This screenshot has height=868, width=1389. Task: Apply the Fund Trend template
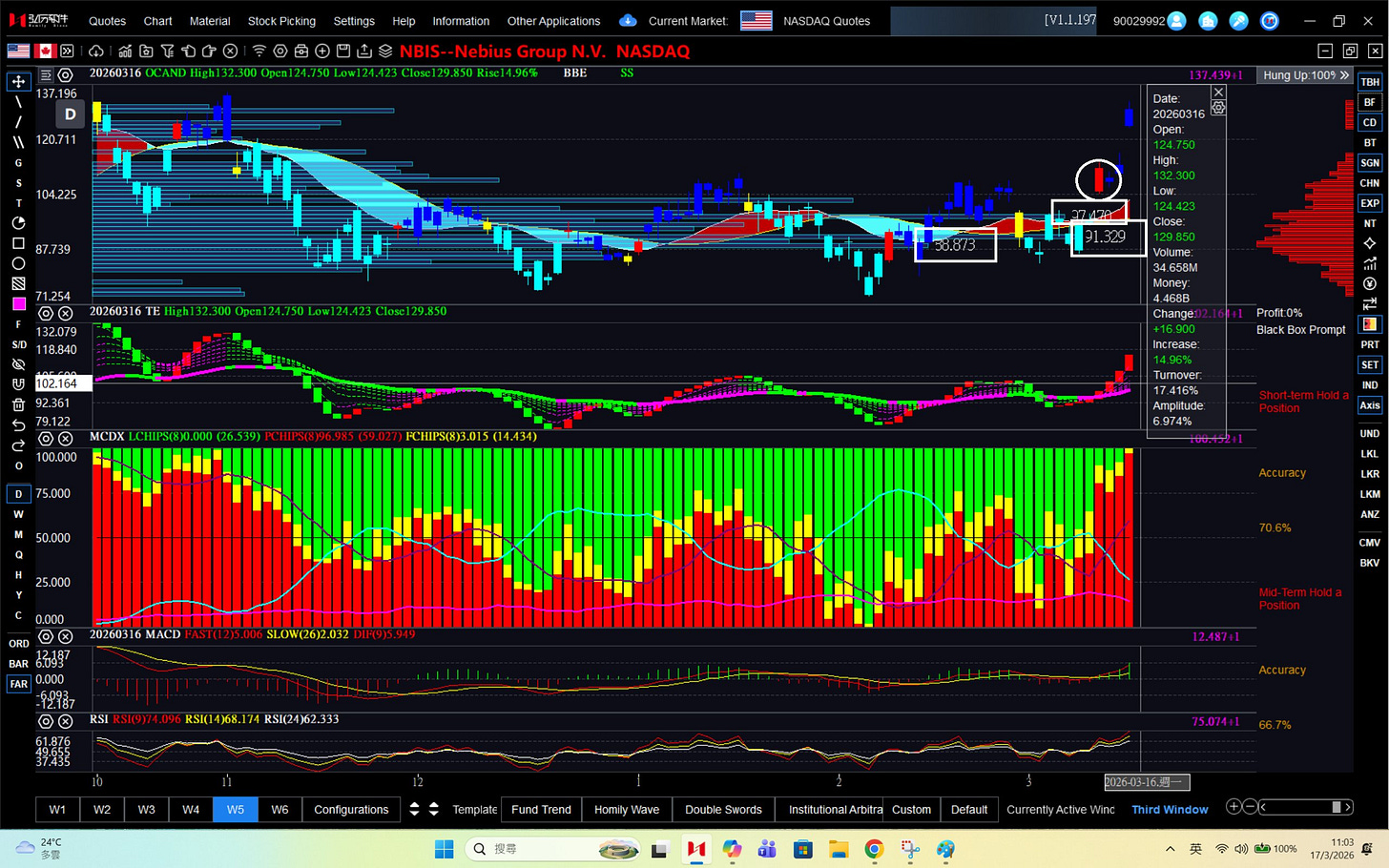(541, 809)
